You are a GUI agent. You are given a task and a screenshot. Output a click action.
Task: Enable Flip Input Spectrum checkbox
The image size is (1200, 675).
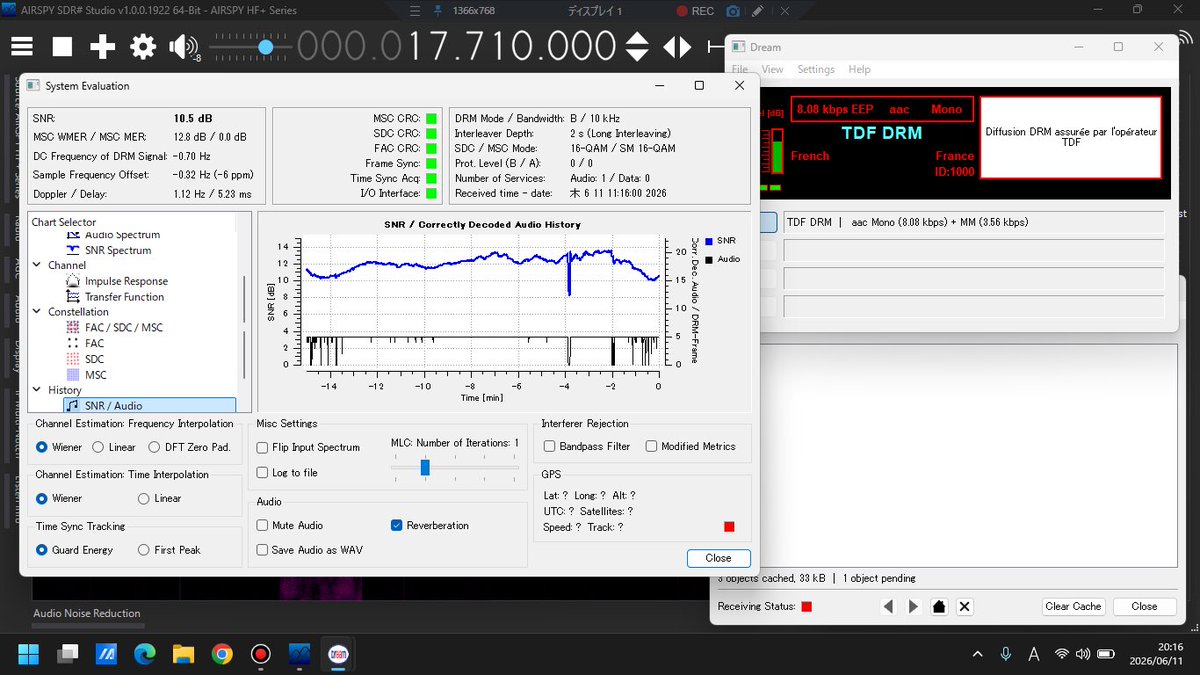pyautogui.click(x=308, y=447)
